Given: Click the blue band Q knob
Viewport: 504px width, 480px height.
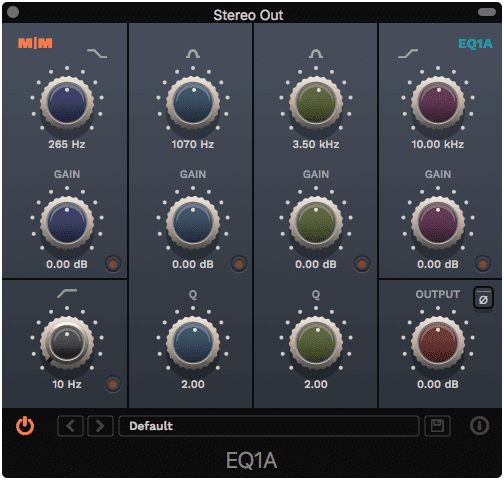Looking at the screenshot, I should pos(193,343).
